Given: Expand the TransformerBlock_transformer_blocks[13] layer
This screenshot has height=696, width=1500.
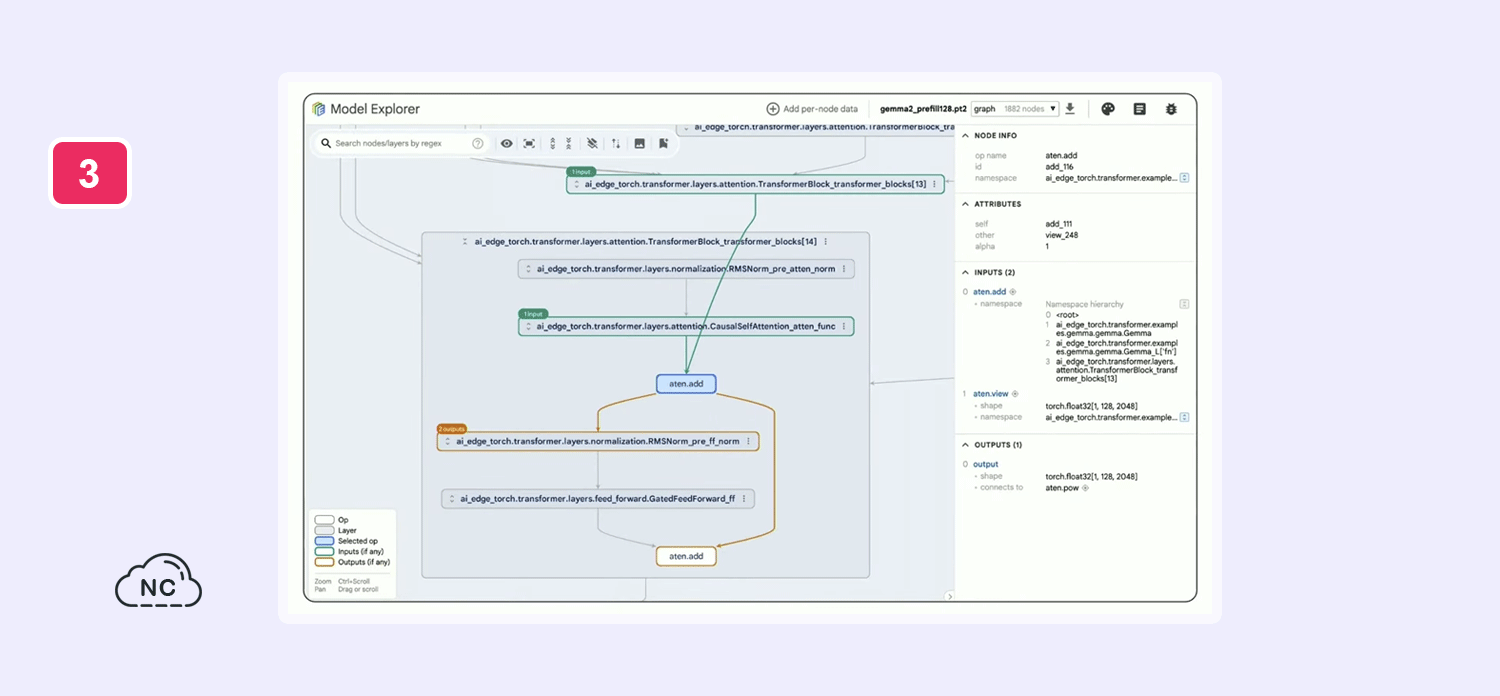Looking at the screenshot, I should coord(576,184).
